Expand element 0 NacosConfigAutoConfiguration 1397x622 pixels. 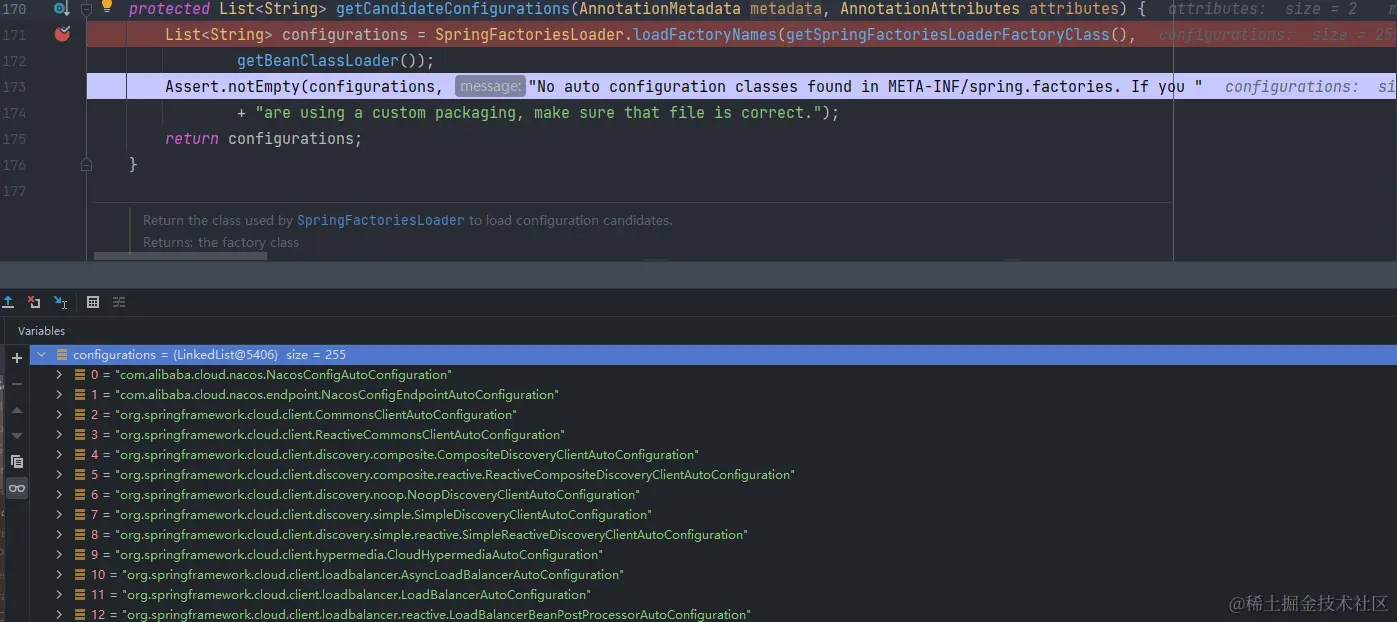pos(59,375)
